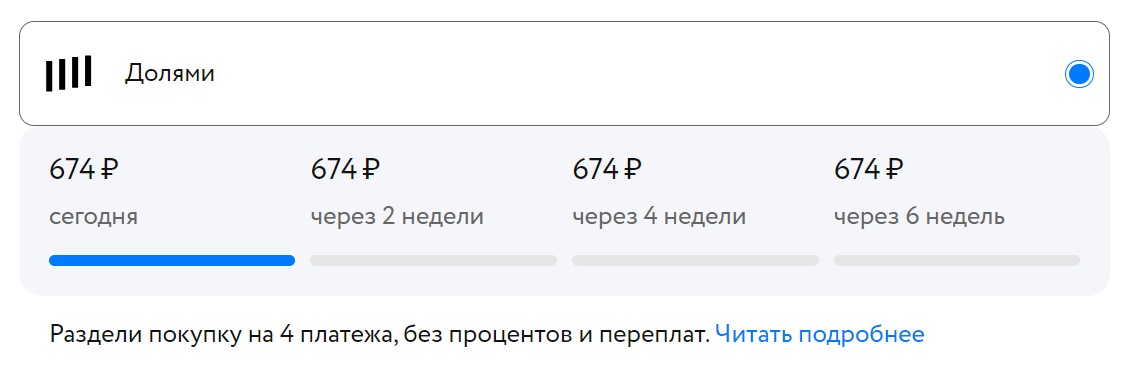Open the Читать подробнее link
This screenshot has width=1130, height=365.
819,334
